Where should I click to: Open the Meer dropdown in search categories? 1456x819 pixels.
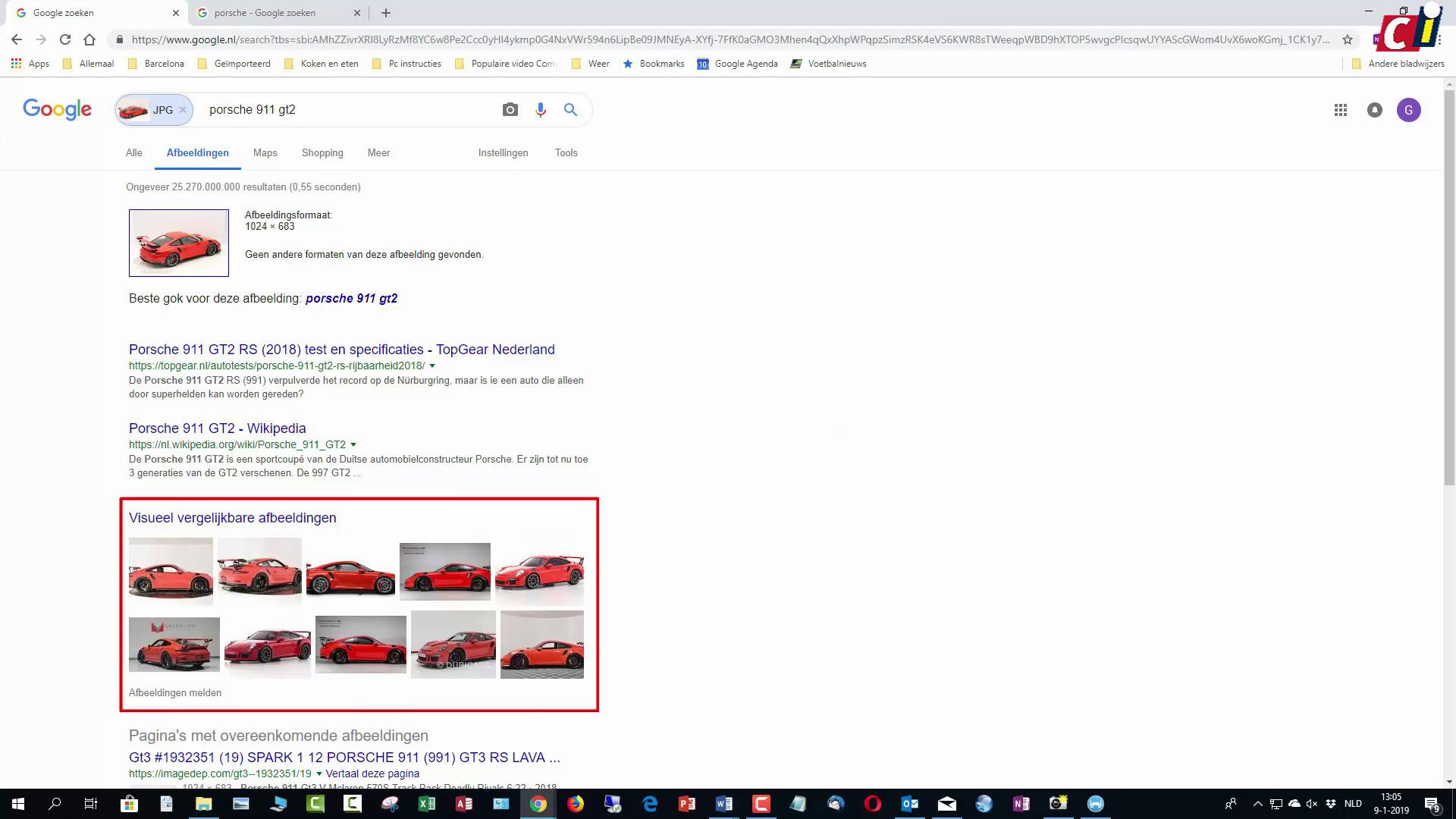[378, 152]
